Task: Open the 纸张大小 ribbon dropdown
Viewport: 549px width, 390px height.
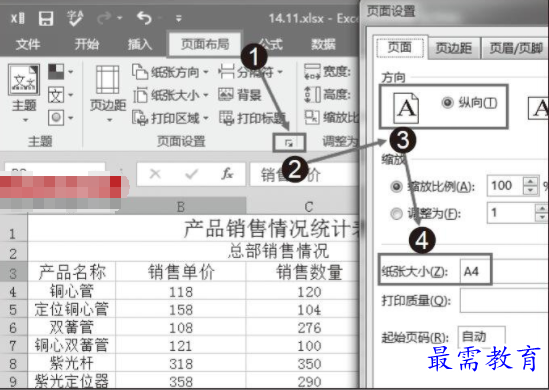Action: pyautogui.click(x=170, y=95)
